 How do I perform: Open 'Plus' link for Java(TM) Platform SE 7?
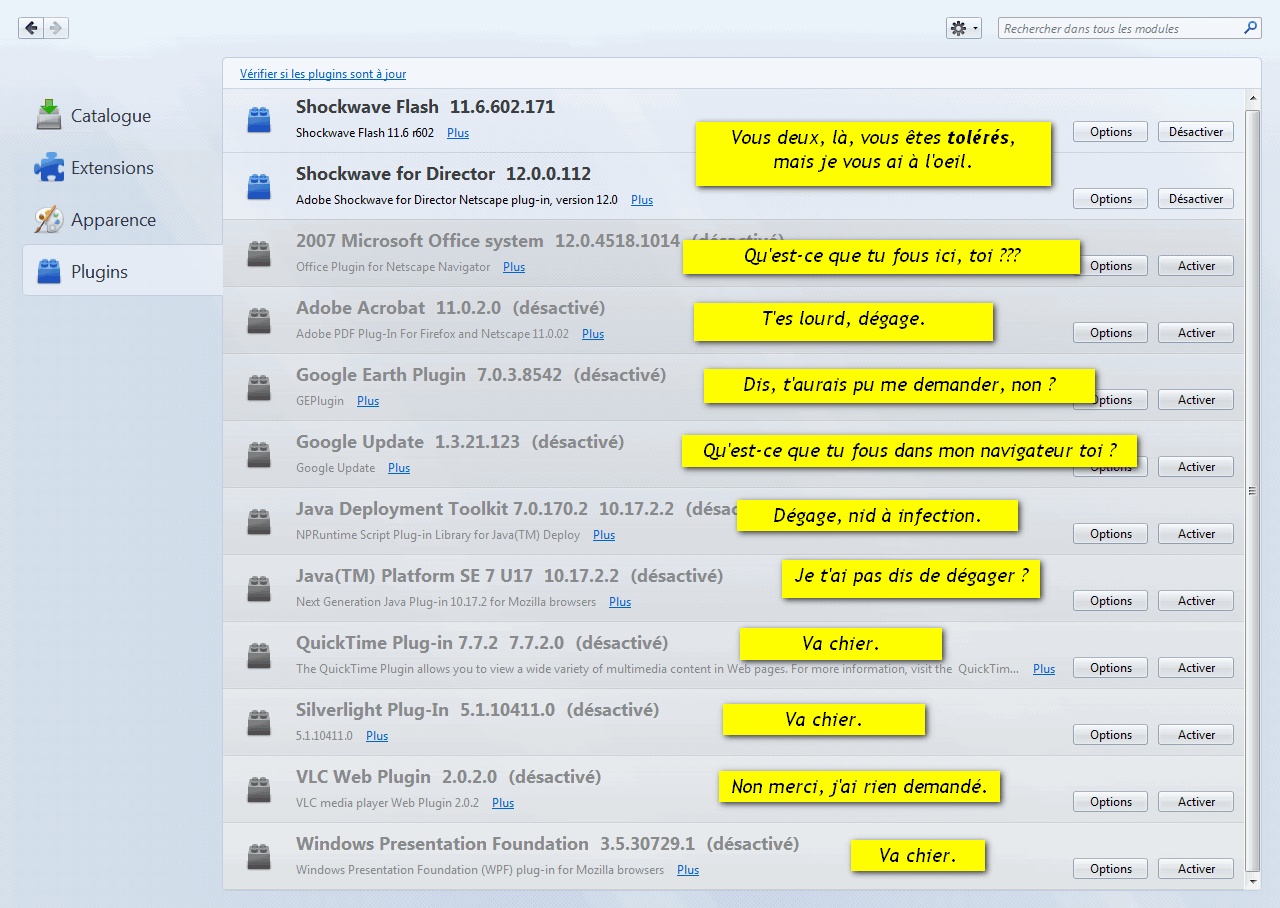pyautogui.click(x=620, y=602)
